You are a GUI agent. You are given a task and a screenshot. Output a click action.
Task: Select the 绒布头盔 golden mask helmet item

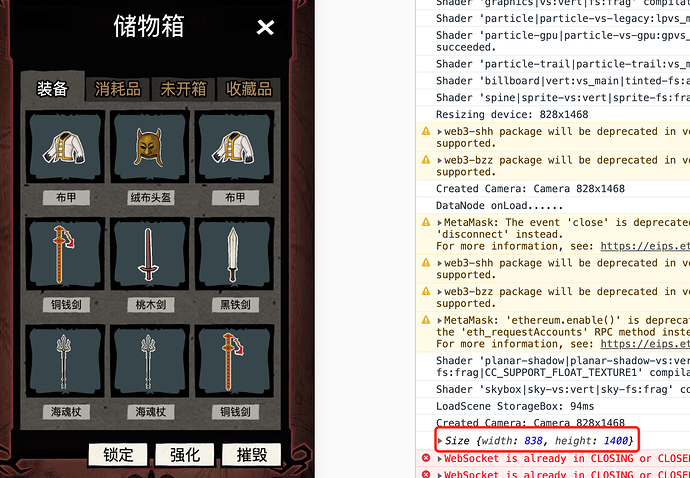(150, 147)
